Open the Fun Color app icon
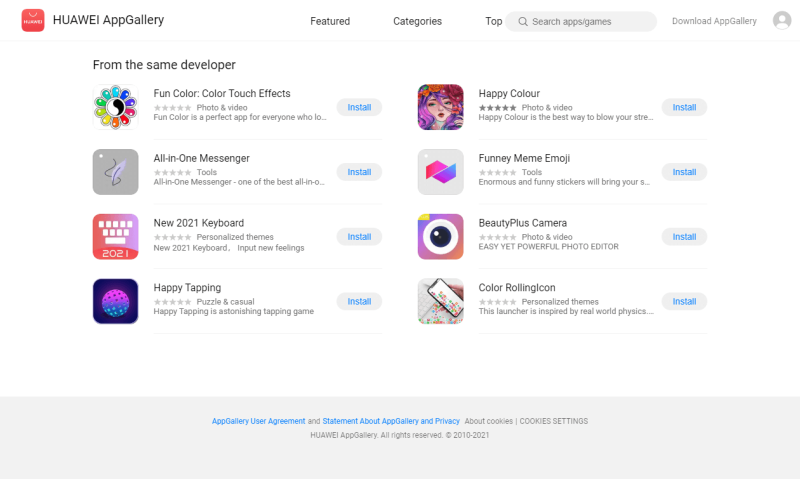Image resolution: width=800 pixels, height=479 pixels. (115, 107)
